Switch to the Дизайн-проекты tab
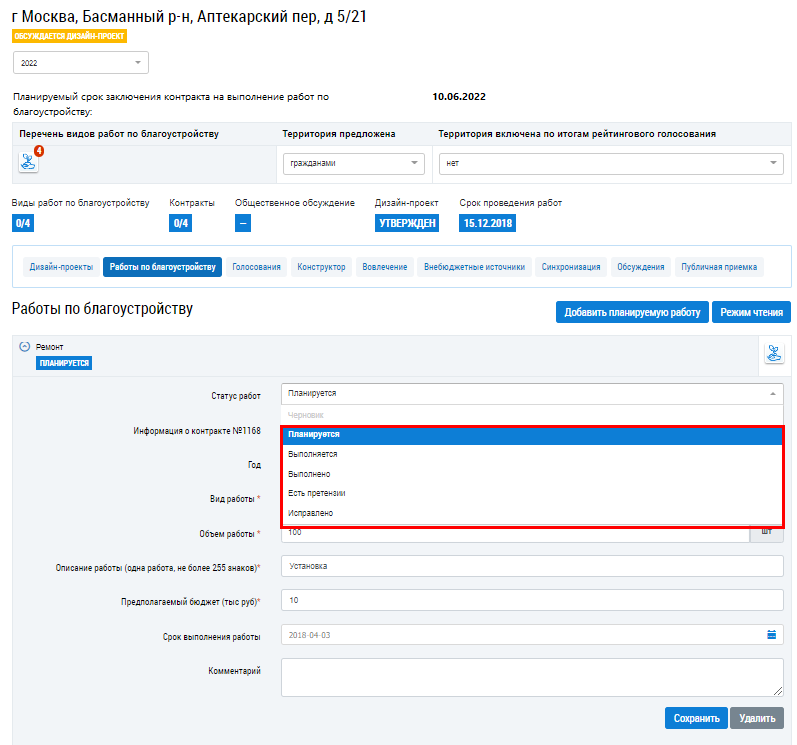Screen dimensions: 797x745 point(61,267)
